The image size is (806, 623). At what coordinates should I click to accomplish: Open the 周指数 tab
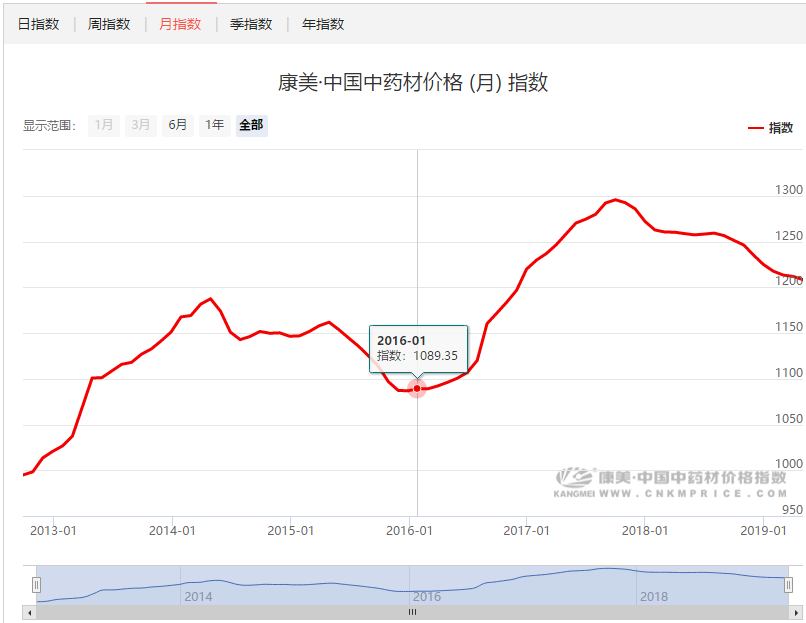[109, 24]
